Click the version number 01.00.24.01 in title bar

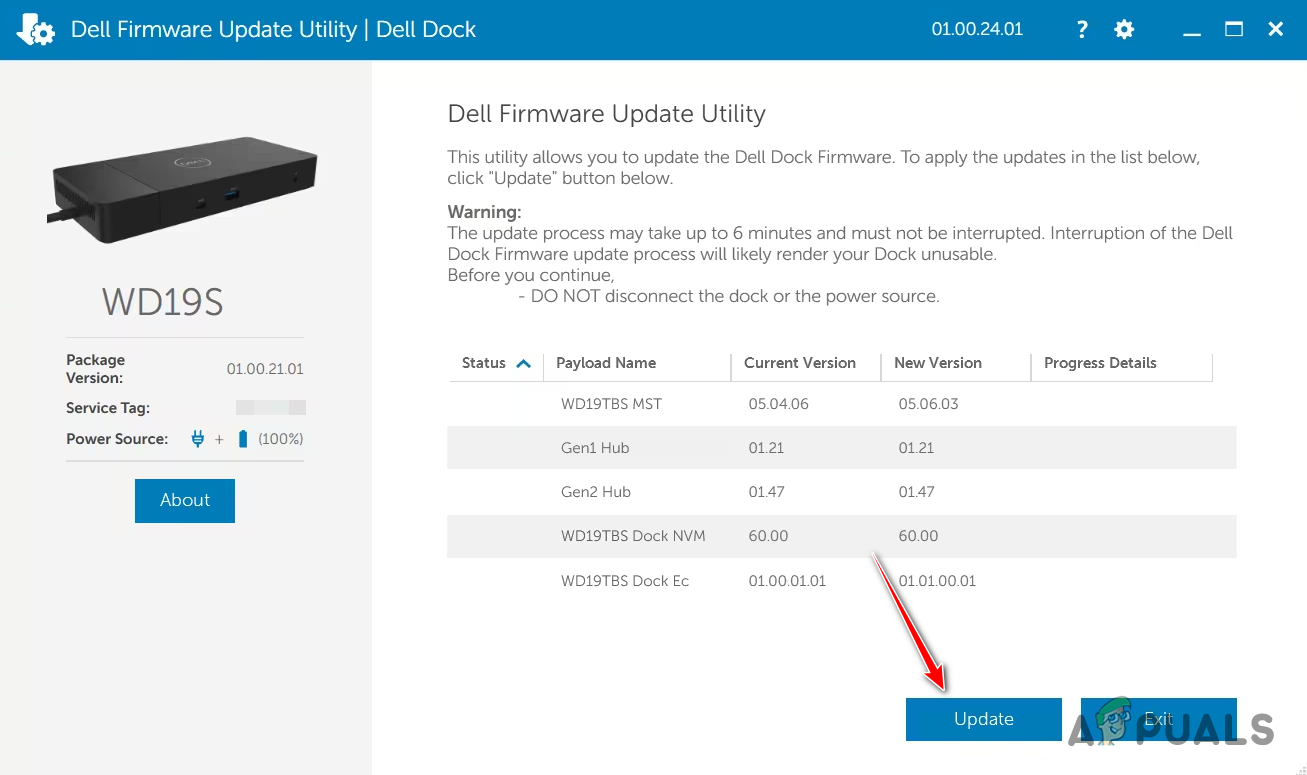tap(976, 29)
